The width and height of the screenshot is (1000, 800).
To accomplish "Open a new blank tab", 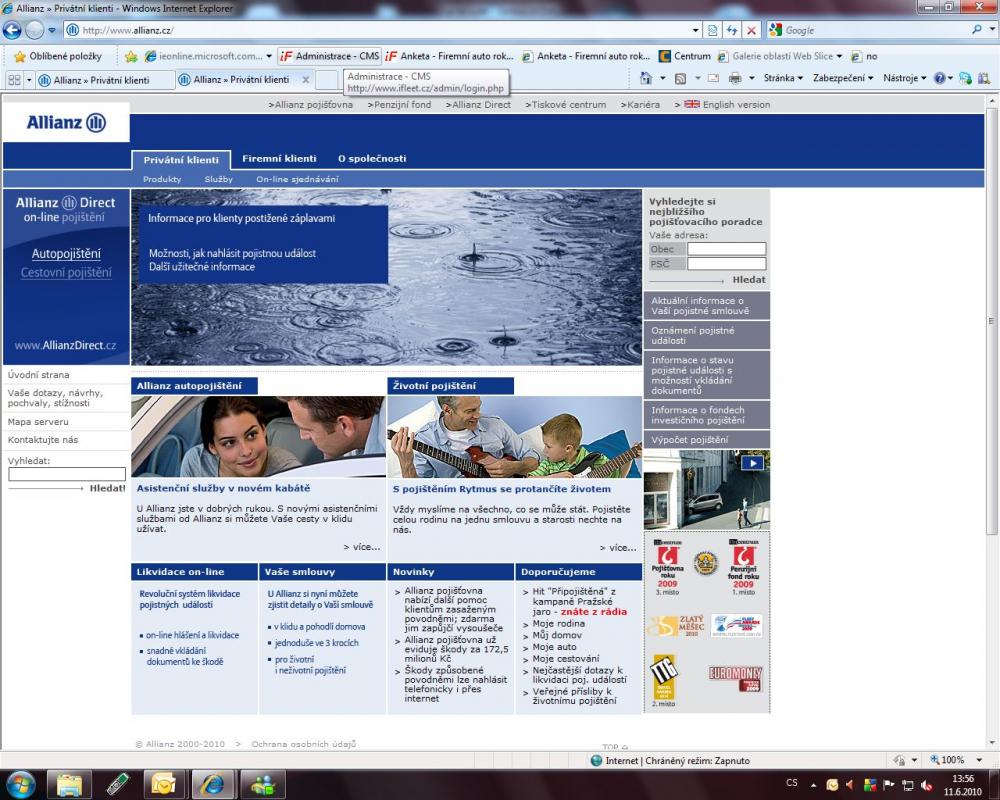I will (x=327, y=80).
